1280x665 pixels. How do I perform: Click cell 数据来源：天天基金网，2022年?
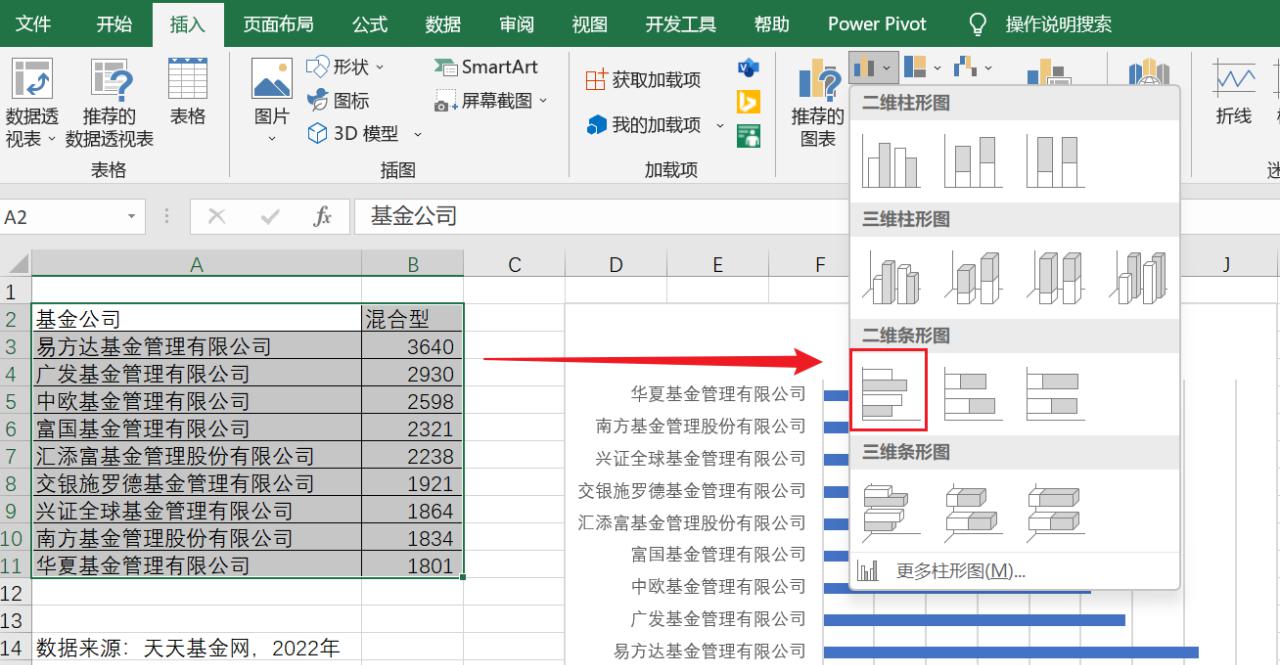tap(188, 648)
